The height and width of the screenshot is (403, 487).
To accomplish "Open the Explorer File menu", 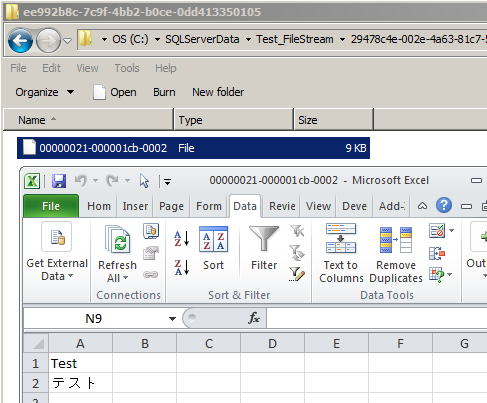I will [x=18, y=68].
